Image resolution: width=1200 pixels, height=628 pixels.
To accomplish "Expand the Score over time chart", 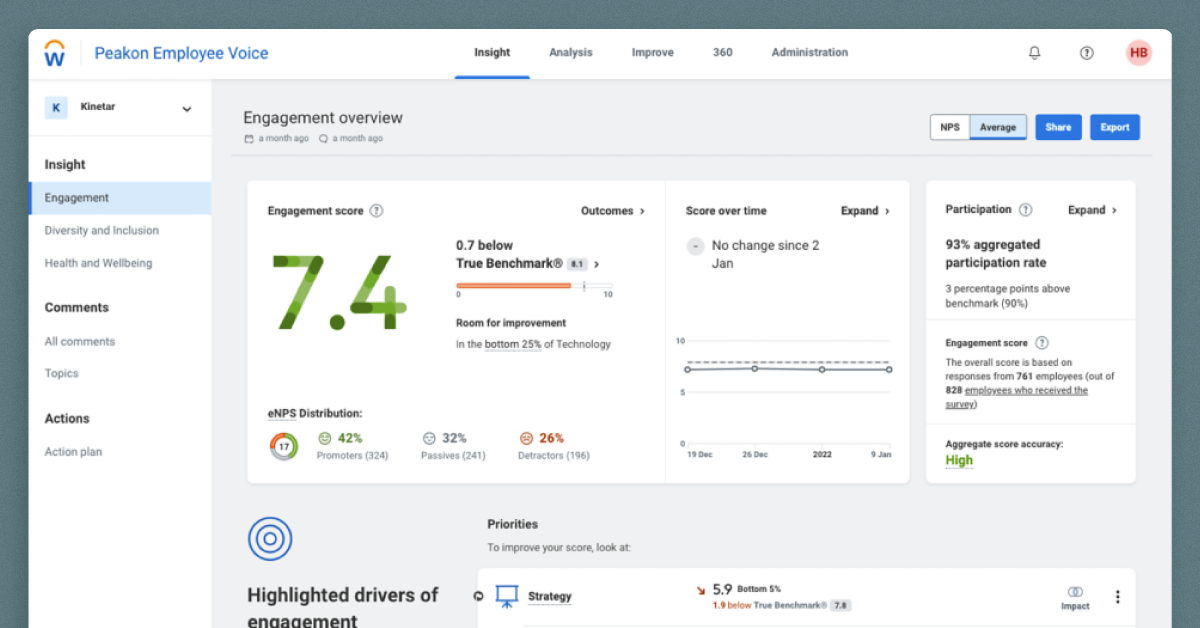I will (865, 211).
